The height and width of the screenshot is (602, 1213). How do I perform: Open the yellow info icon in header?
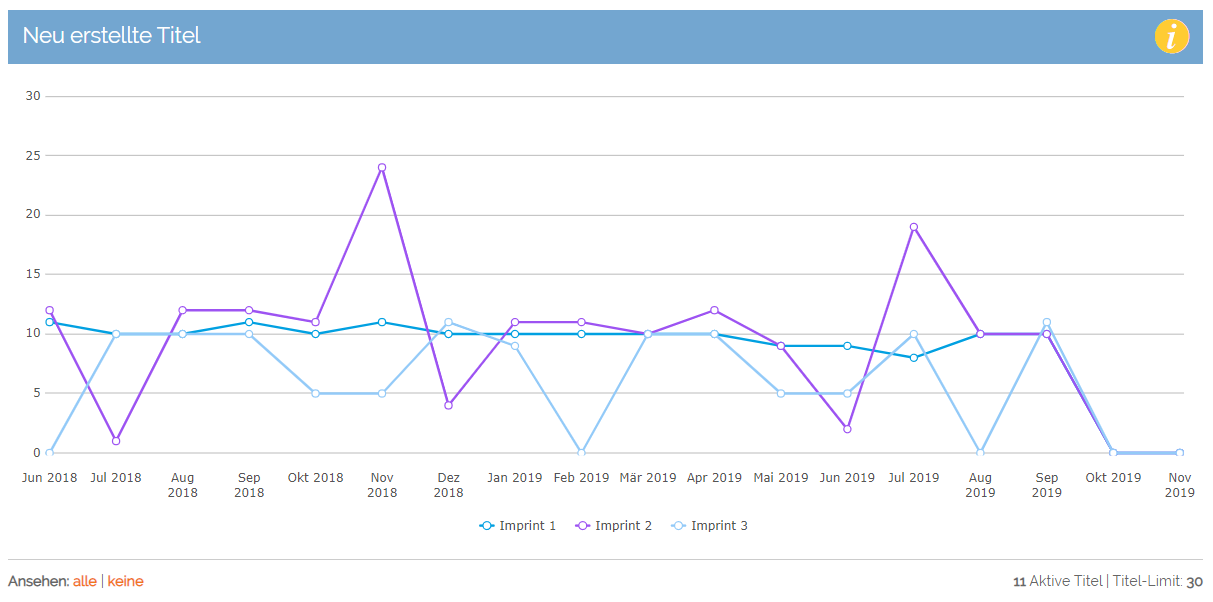1171,36
